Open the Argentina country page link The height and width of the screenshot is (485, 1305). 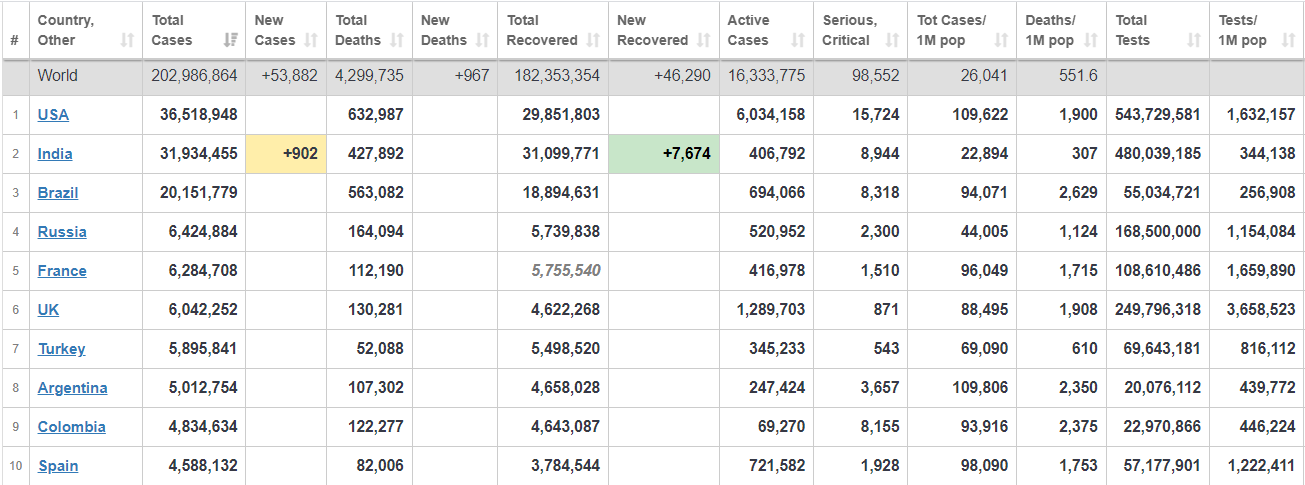pyautogui.click(x=73, y=387)
